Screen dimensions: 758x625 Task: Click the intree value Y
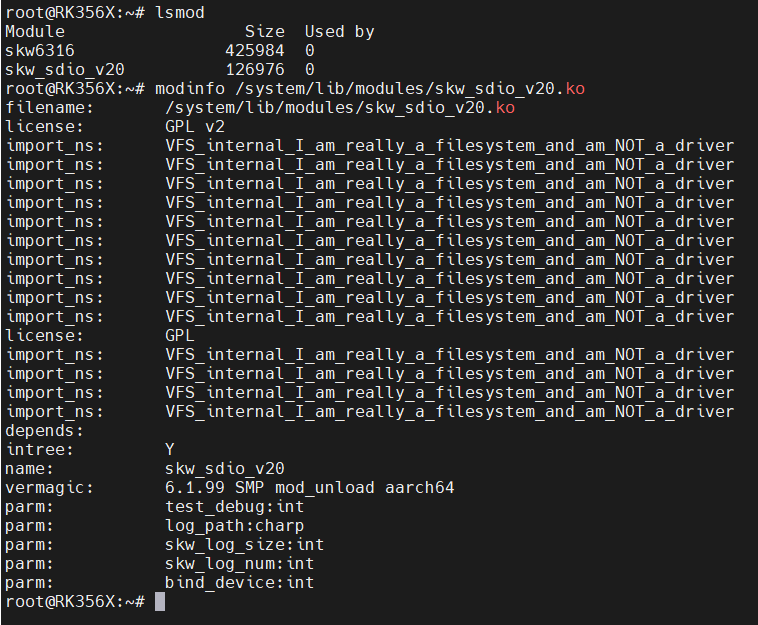[169, 450]
